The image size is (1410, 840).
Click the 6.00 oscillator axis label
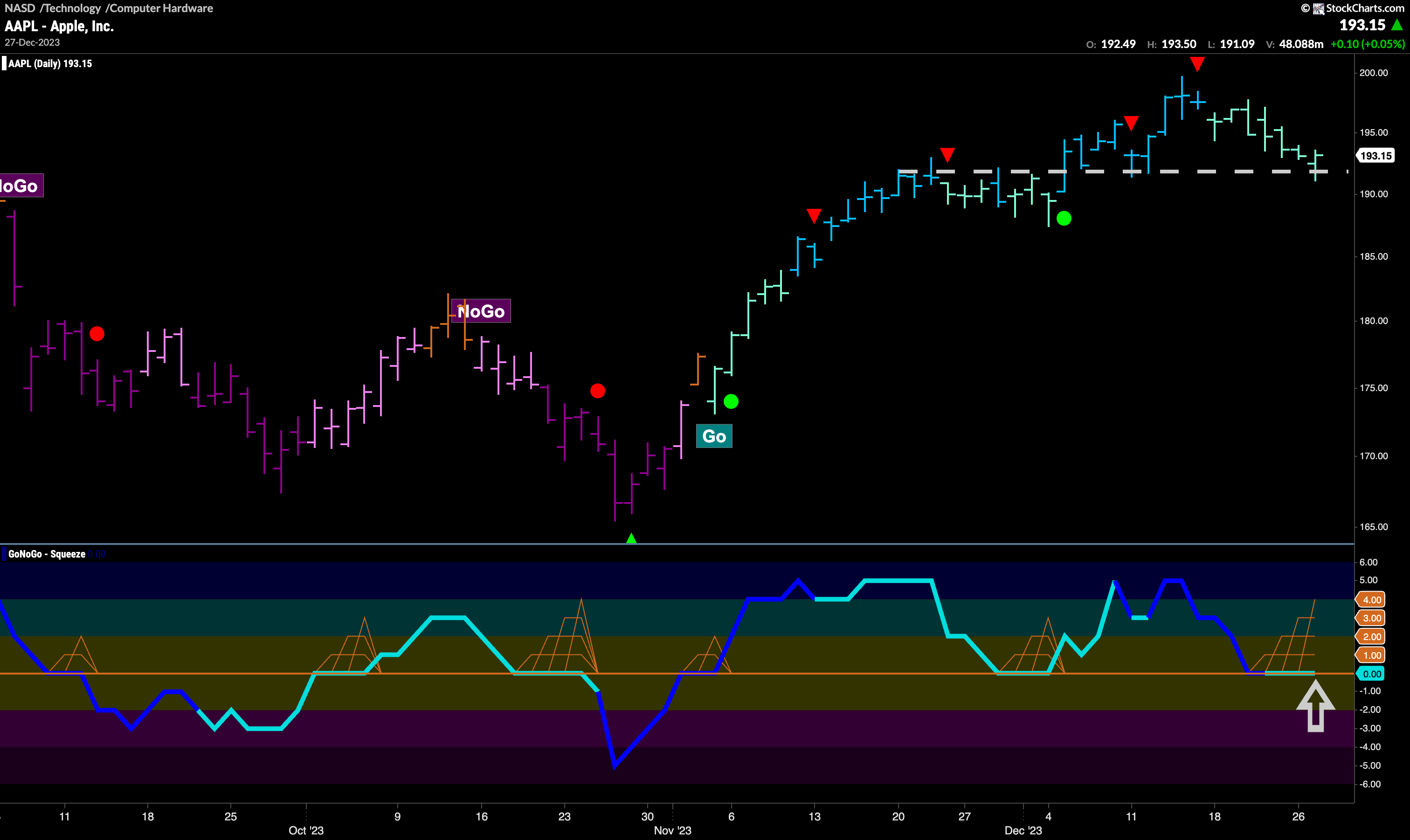[1368, 562]
